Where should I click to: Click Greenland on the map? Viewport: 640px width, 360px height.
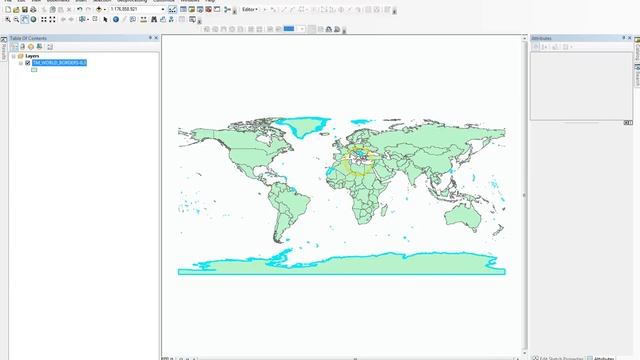coord(304,126)
